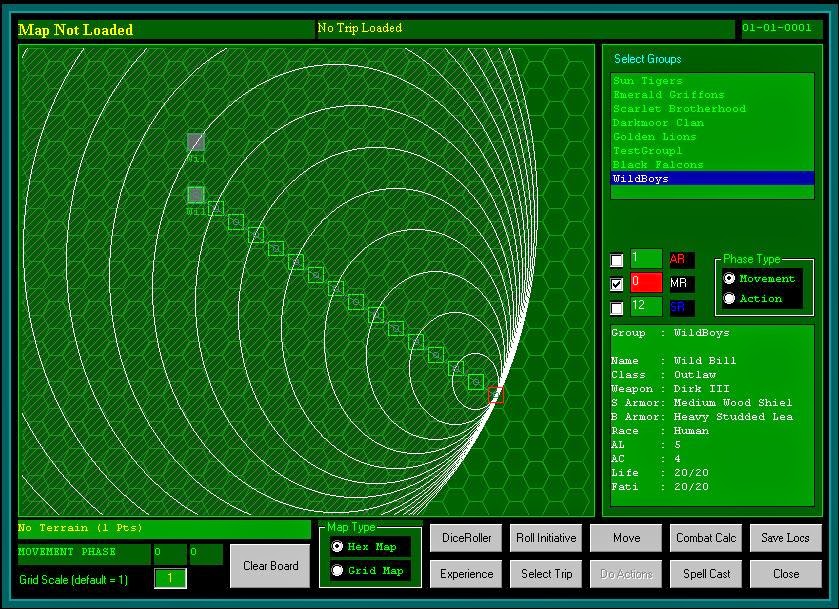This screenshot has height=609, width=839.
Task: Click the Grid Scale input field
Action: coord(170,578)
